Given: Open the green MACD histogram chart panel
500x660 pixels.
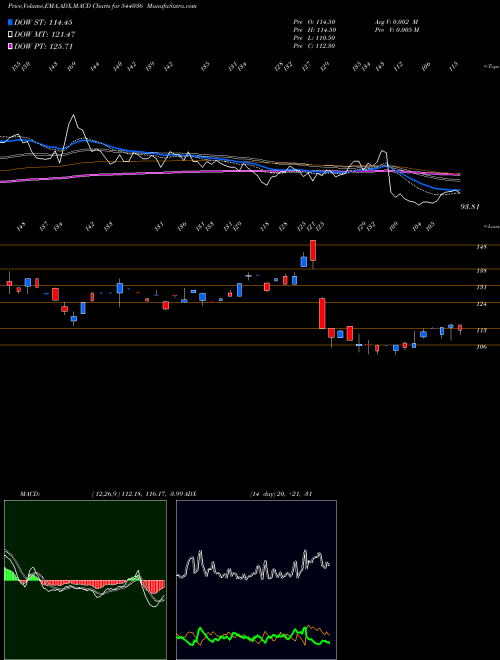Looking at the screenshot, I should 85,580.
